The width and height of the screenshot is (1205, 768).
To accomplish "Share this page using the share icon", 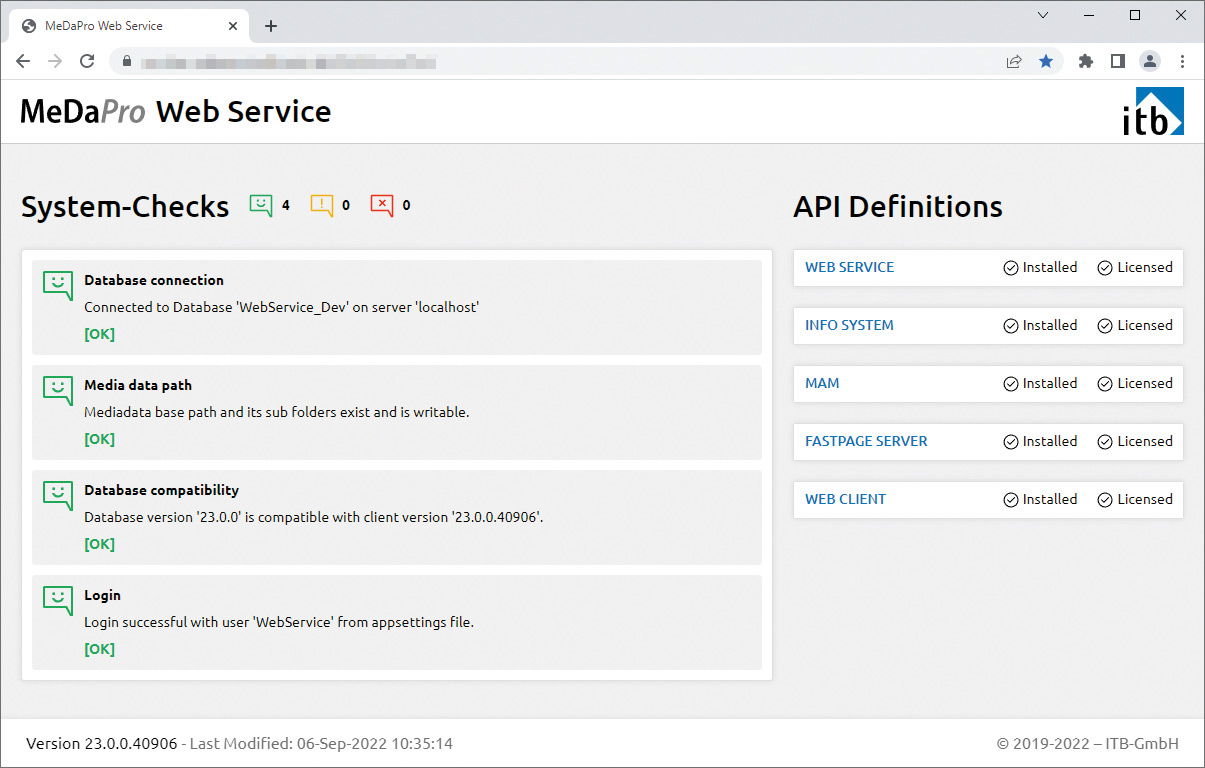I will click(x=1014, y=61).
